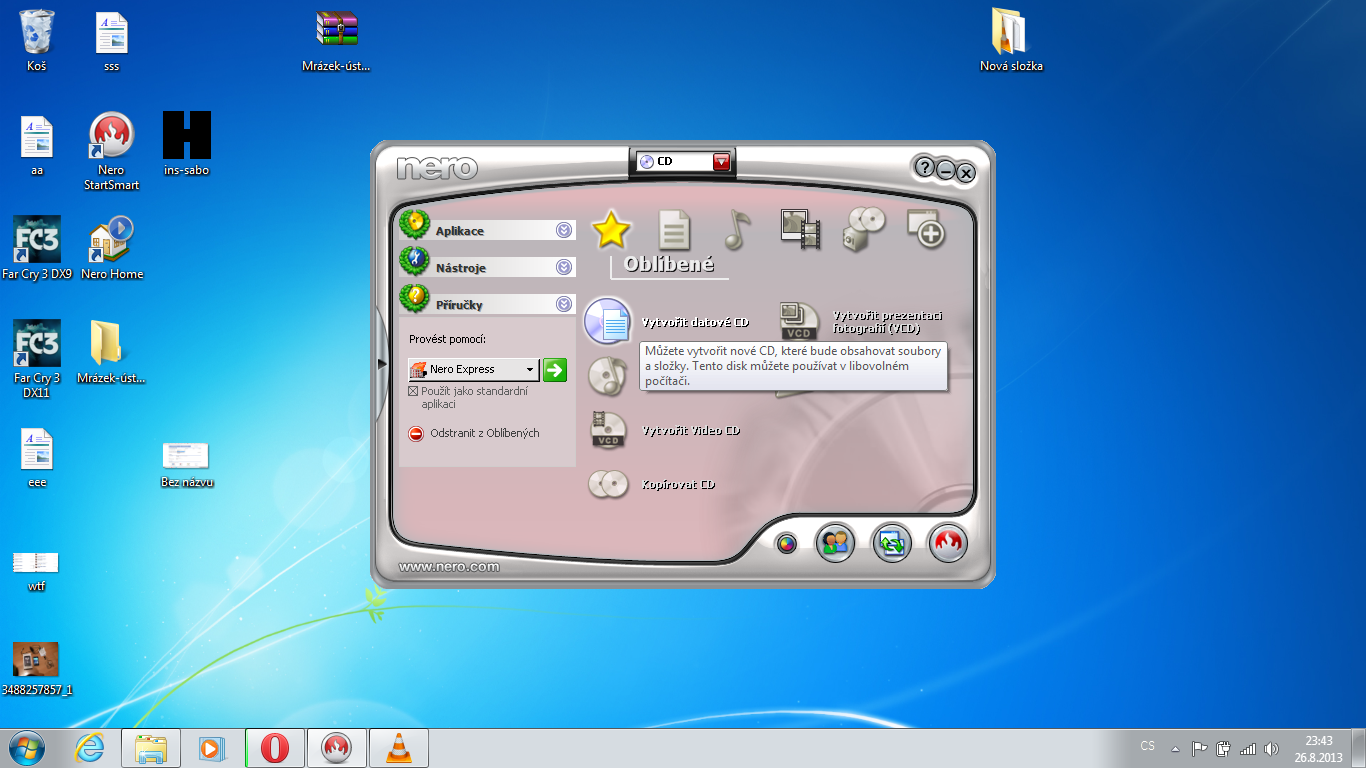Image resolution: width=1366 pixels, height=768 pixels.
Task: Open Nero help question mark button
Action: point(925,168)
